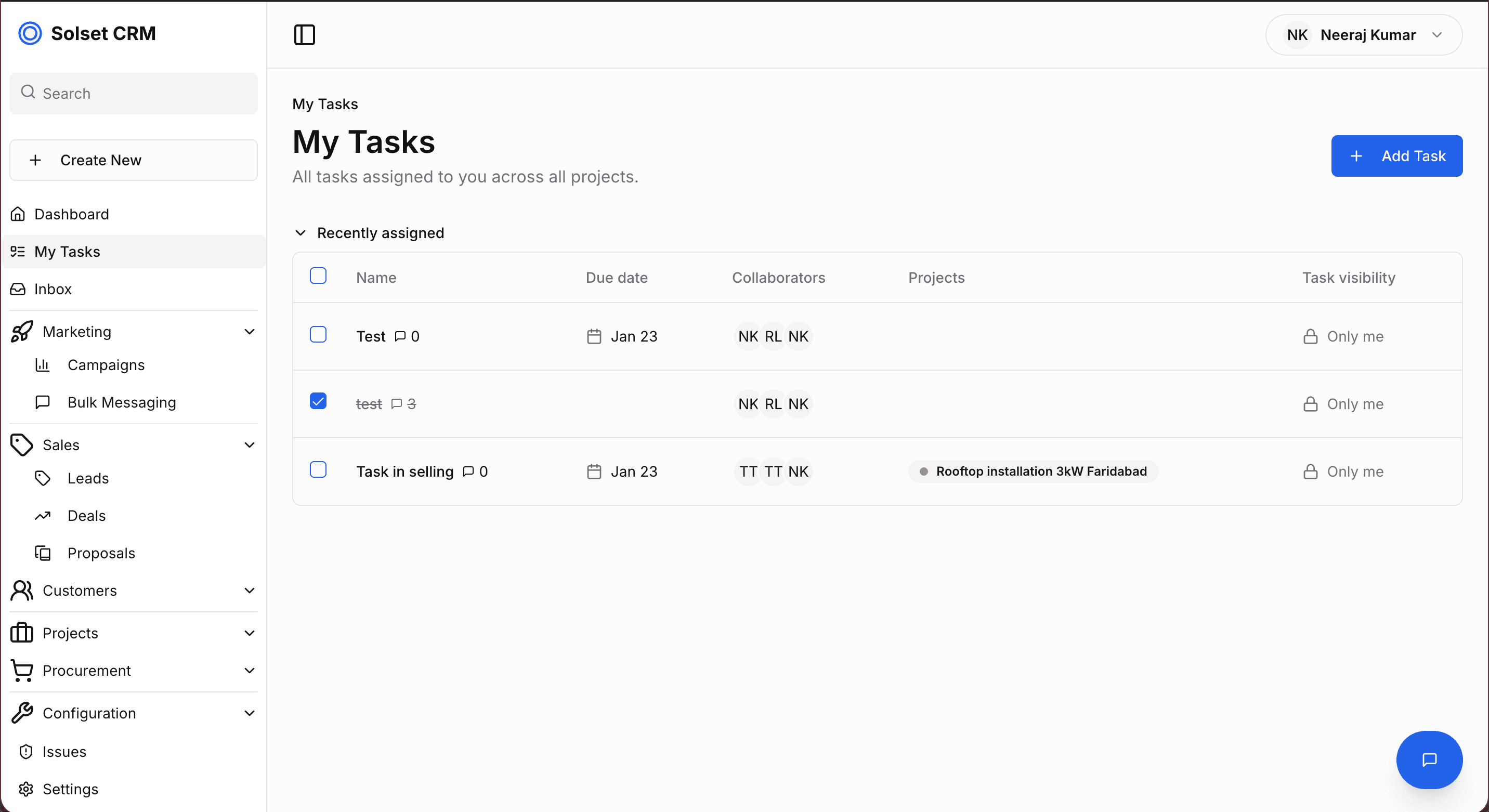Toggle the sidebar with the panel icon
This screenshot has width=1489, height=812.
click(304, 35)
